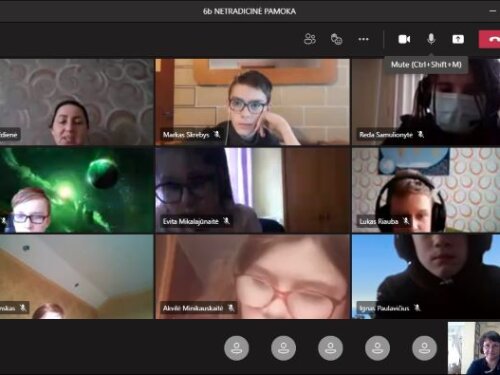This screenshot has width=500, height=375.
Task: Click your self-view video thumbnail
Action: [474, 348]
